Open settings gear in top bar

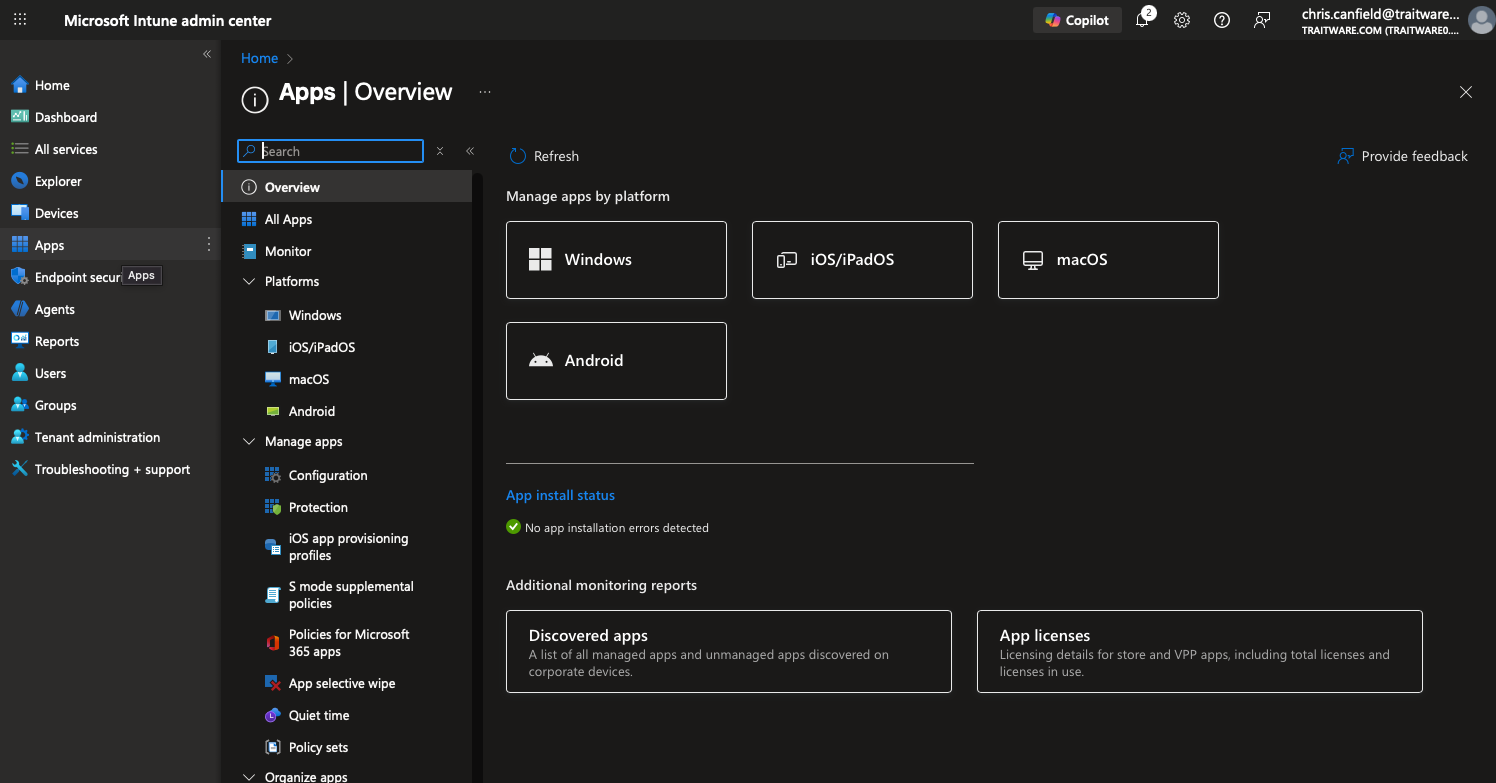(1181, 20)
